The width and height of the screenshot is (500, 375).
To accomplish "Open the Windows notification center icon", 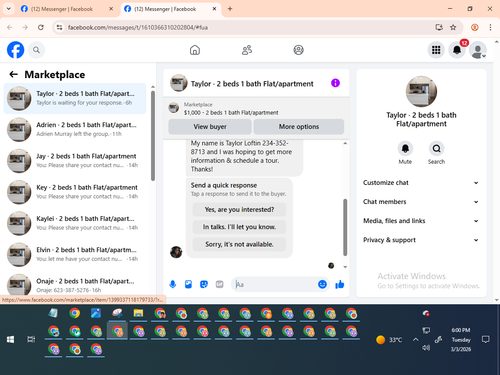I will point(486,339).
